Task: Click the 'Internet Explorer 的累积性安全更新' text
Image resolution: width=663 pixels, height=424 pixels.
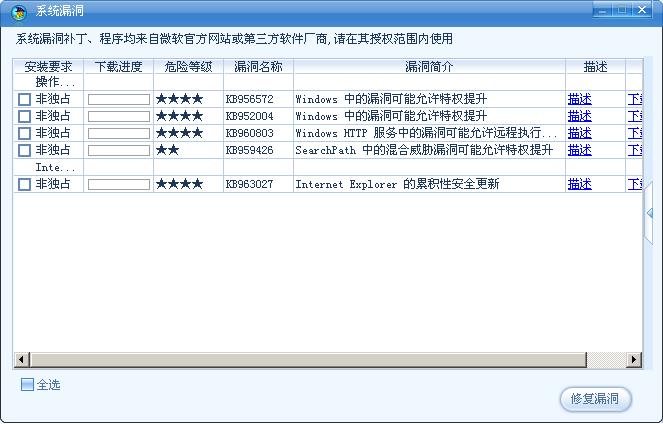Action: click(397, 184)
